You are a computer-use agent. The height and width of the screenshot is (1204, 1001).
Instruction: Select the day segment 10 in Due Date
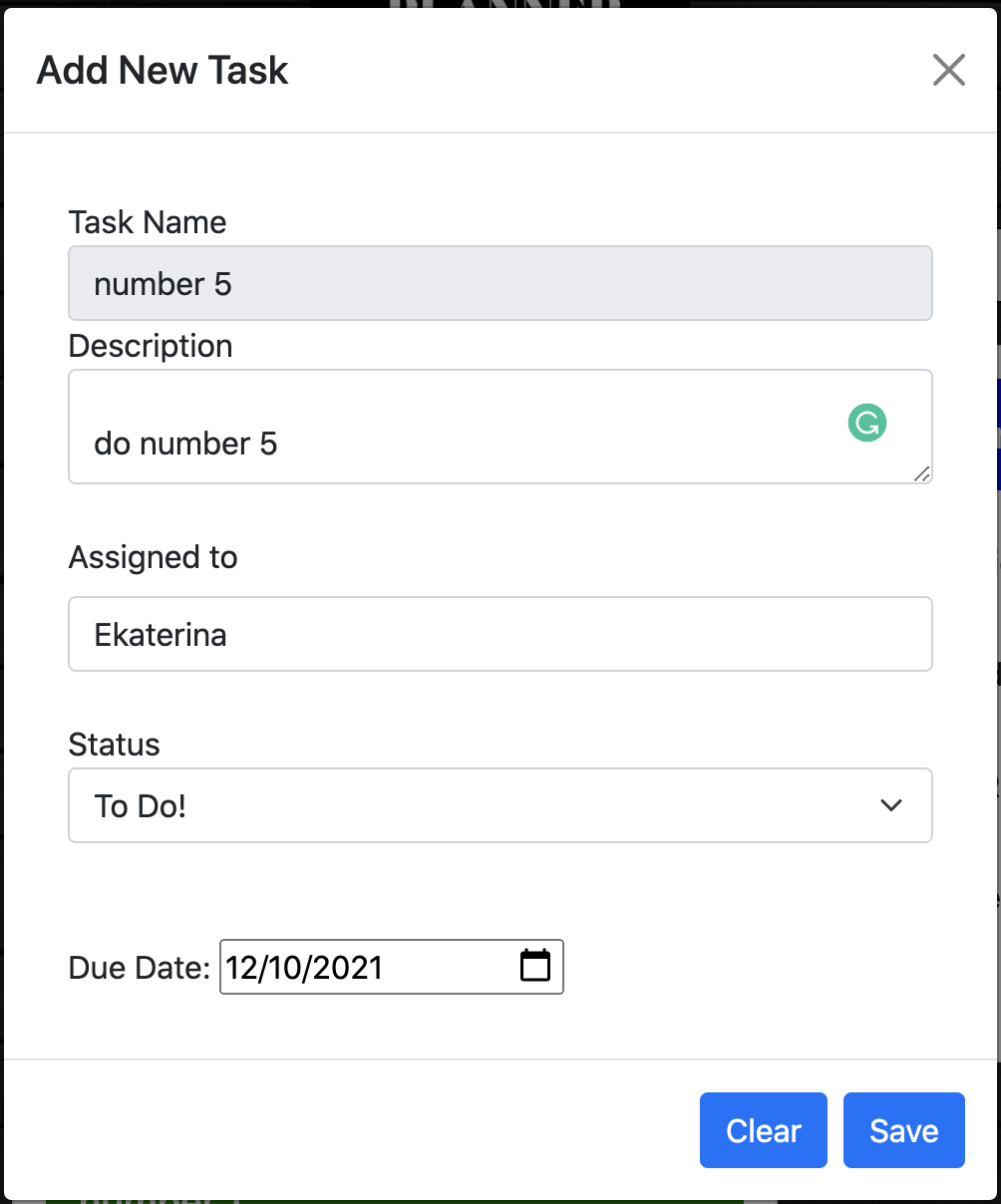pyautogui.click(x=281, y=967)
